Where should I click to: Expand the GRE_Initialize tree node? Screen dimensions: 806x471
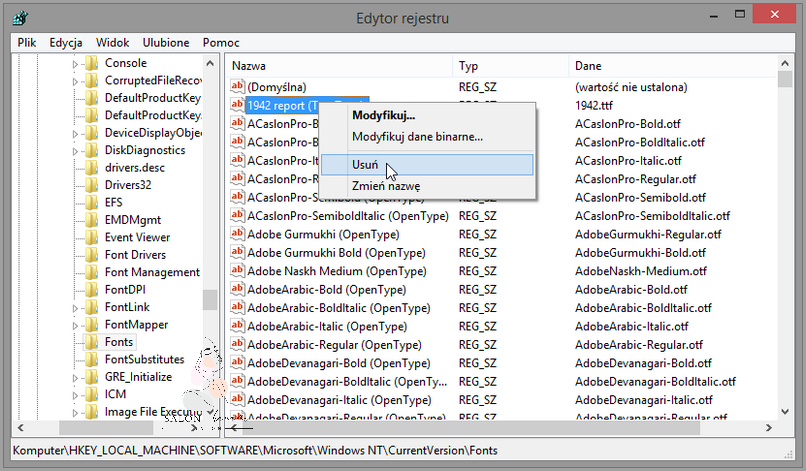coord(74,377)
